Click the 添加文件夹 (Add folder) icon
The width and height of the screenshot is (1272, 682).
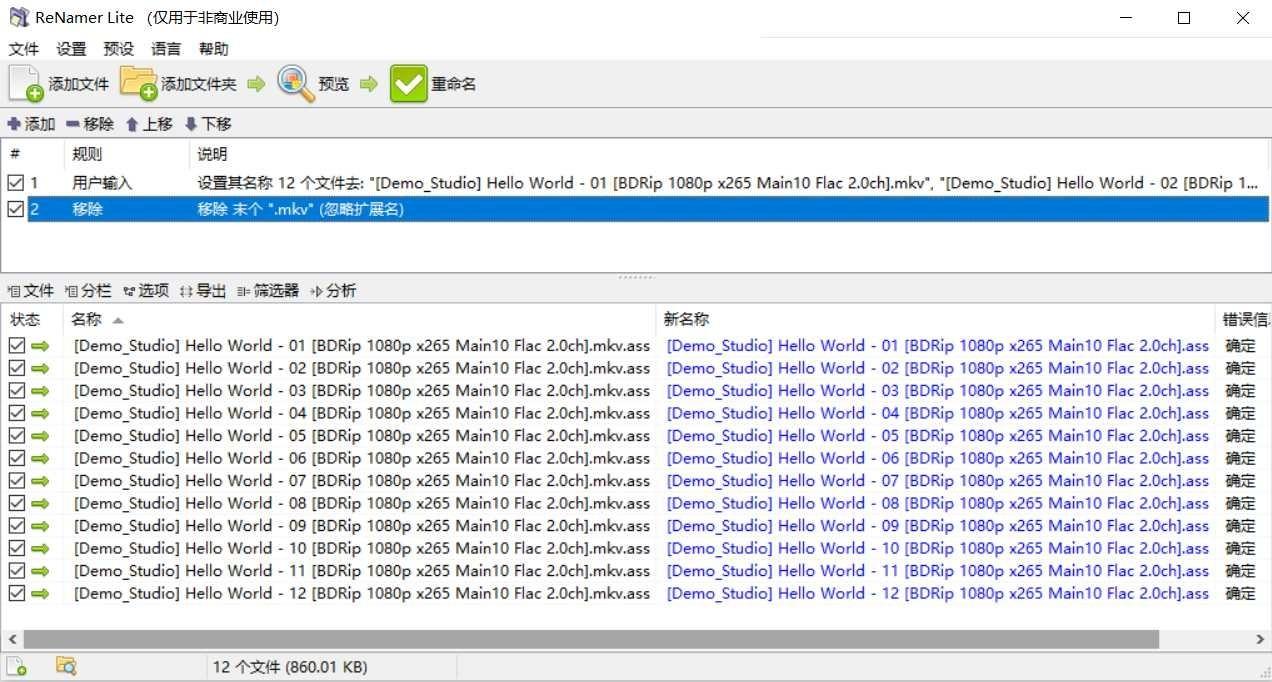pos(138,84)
